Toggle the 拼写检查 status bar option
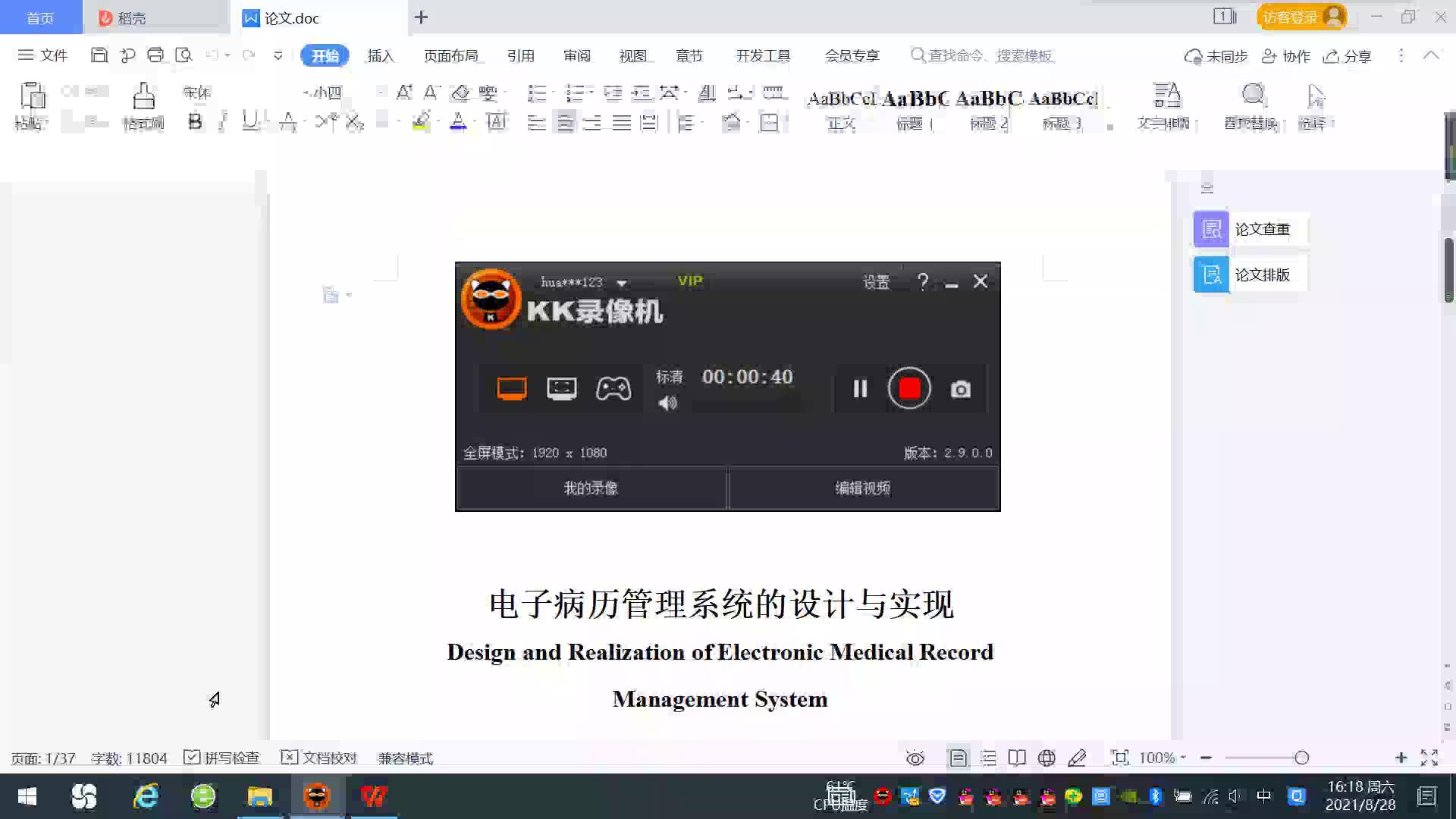The height and width of the screenshot is (819, 1456). pyautogui.click(x=222, y=758)
